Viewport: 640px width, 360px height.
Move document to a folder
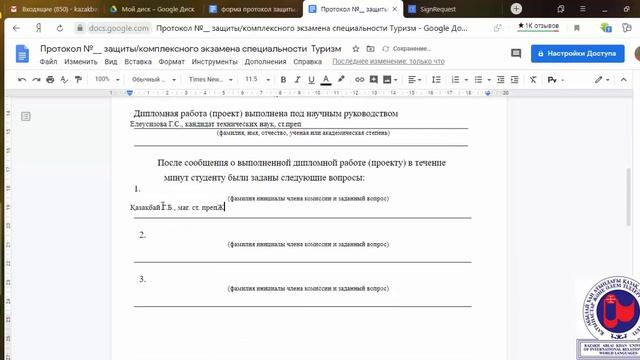[370, 49]
